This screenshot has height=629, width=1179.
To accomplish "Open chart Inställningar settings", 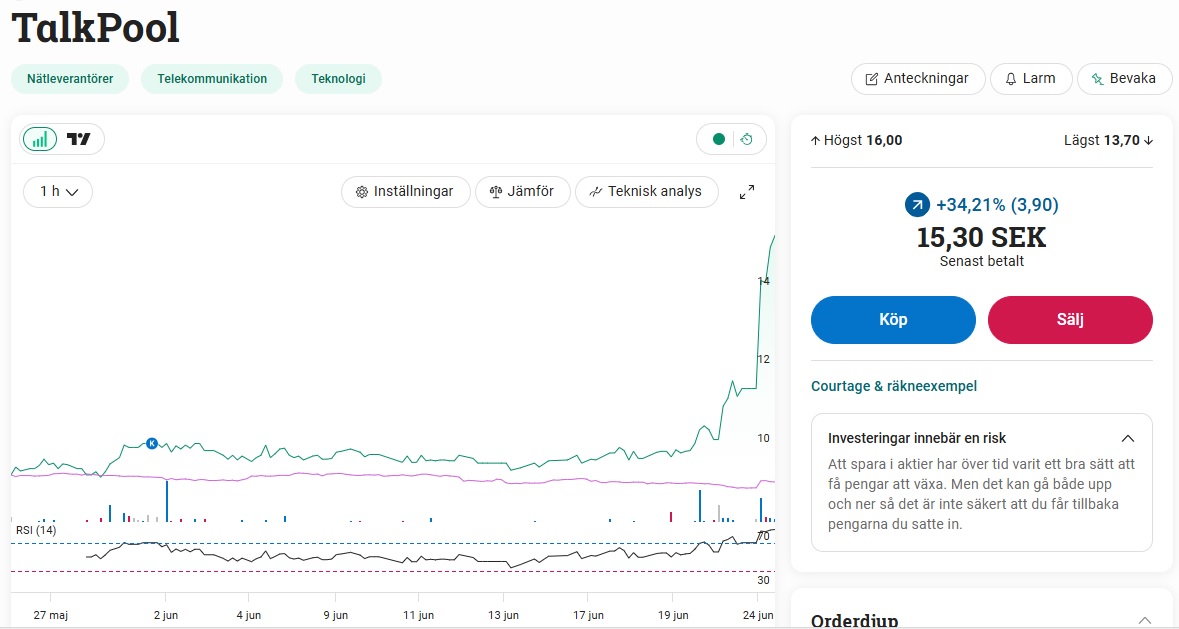I will tap(405, 192).
